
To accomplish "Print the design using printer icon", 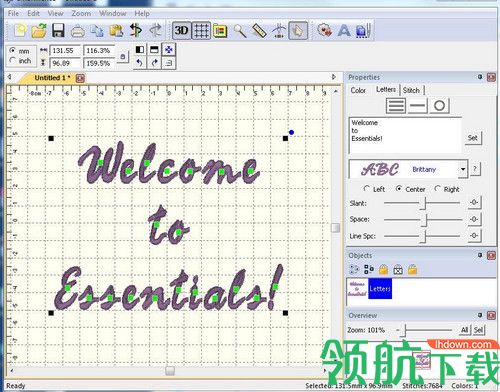I will point(78,31).
